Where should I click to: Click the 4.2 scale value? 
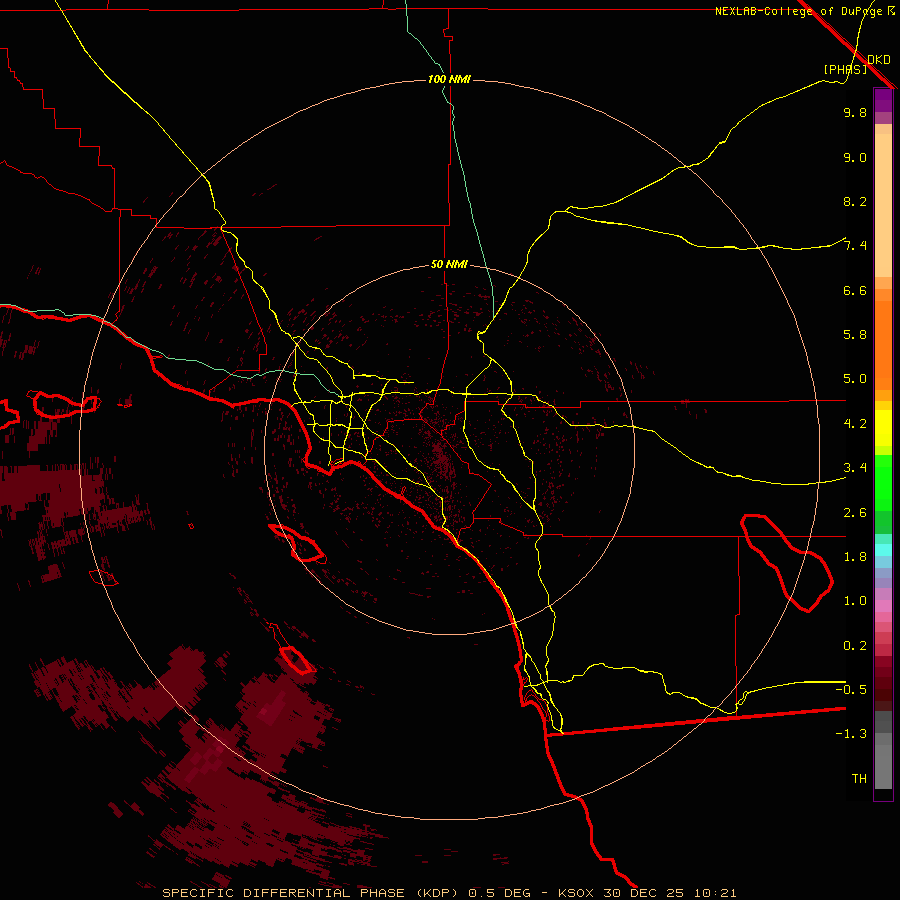click(855, 424)
